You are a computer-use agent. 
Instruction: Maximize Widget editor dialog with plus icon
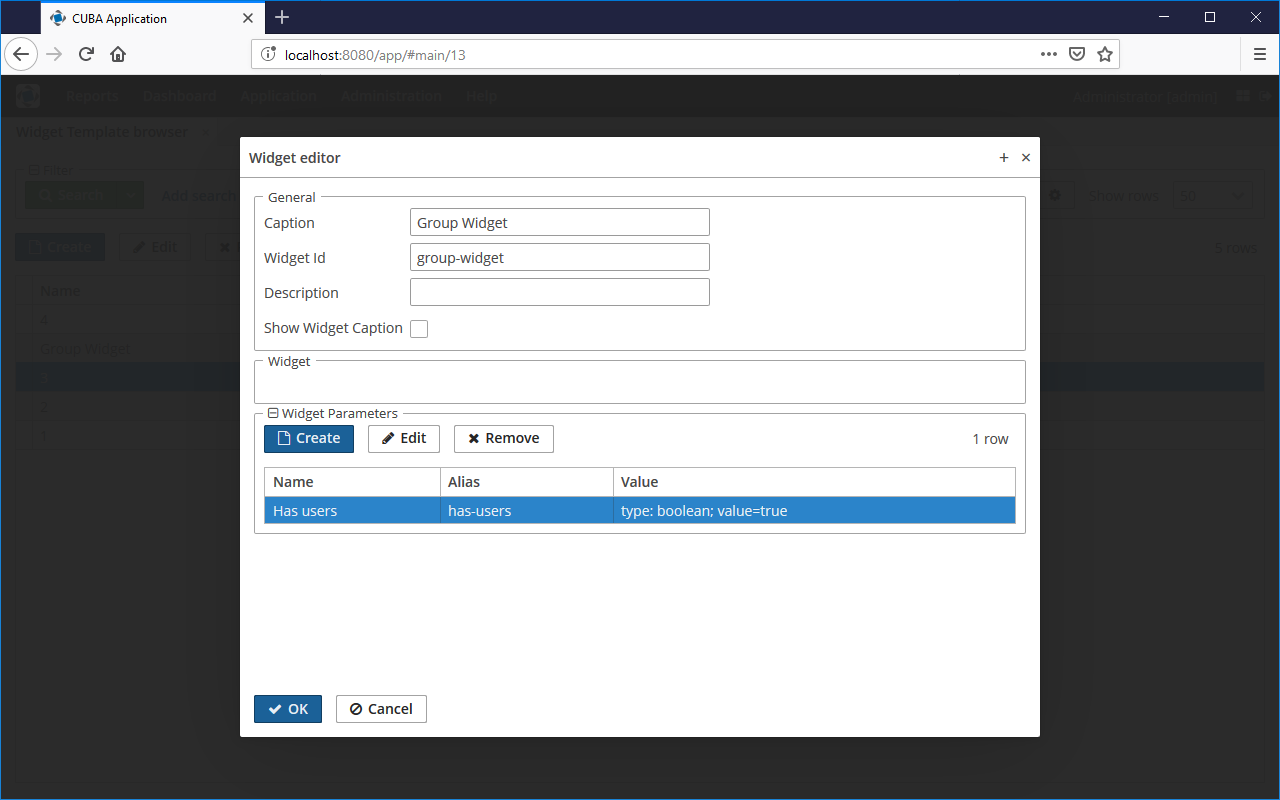click(x=1004, y=158)
